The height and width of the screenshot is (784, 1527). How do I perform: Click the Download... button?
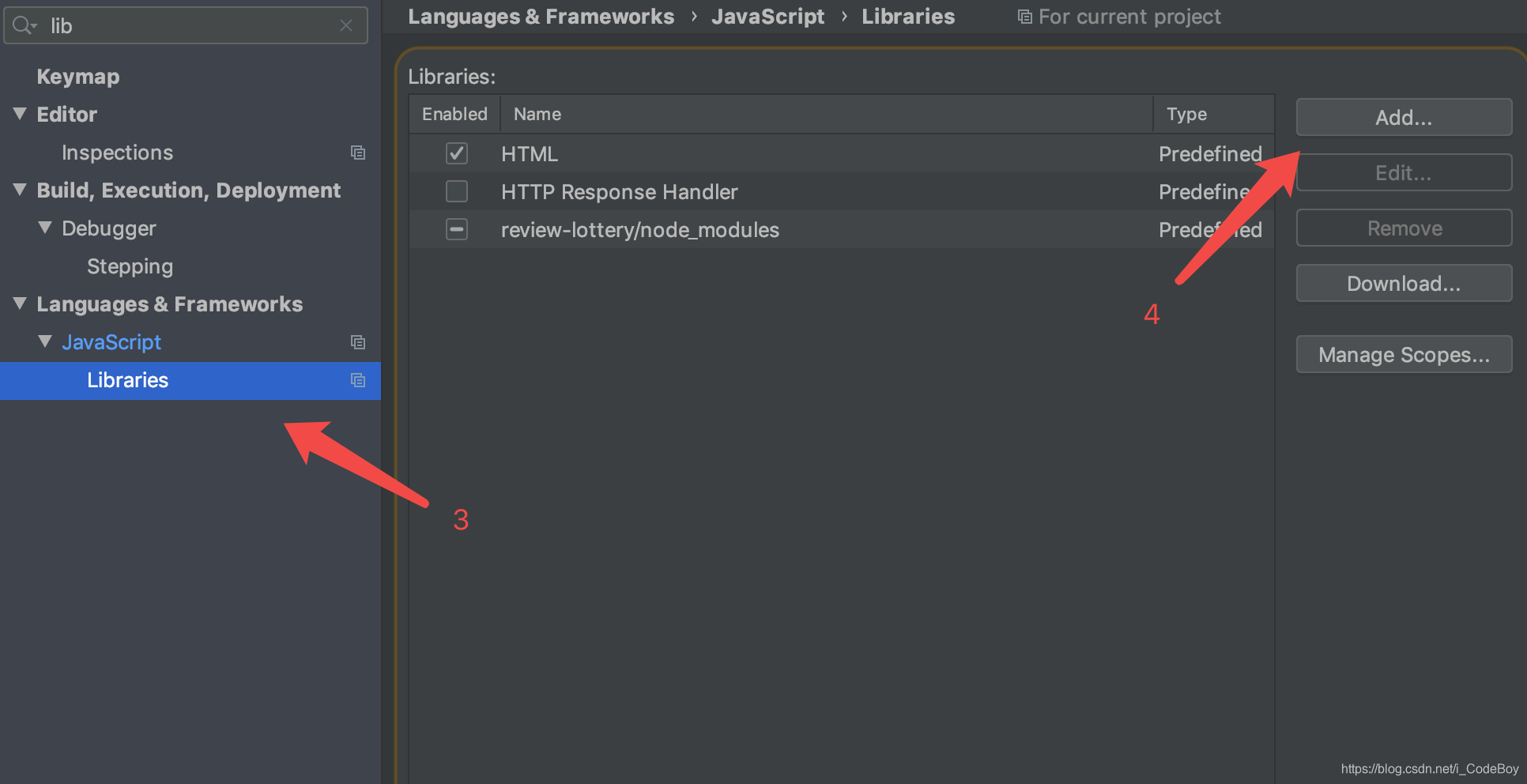1404,284
